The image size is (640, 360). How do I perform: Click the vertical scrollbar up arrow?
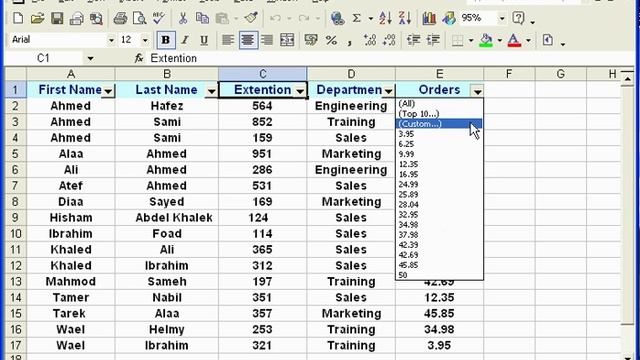click(627, 78)
